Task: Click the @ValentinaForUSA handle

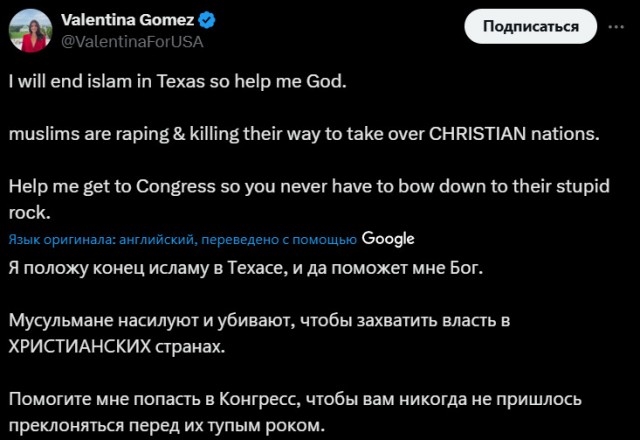Action: (x=132, y=42)
